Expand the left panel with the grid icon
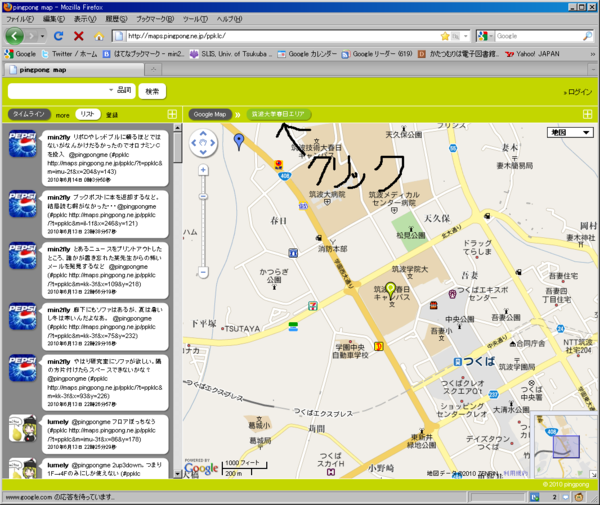The image size is (600, 505). pos(172,114)
